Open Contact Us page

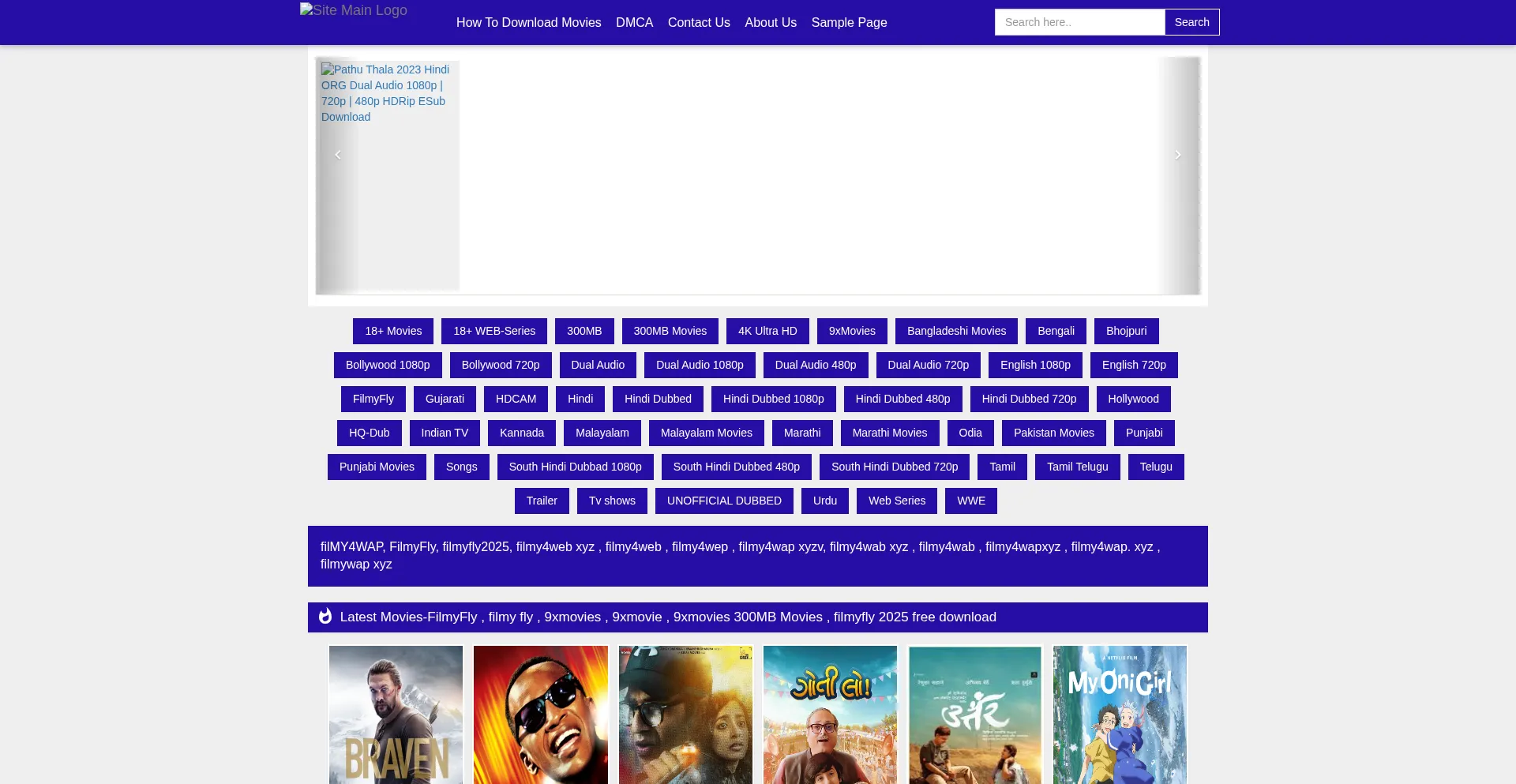(x=699, y=23)
